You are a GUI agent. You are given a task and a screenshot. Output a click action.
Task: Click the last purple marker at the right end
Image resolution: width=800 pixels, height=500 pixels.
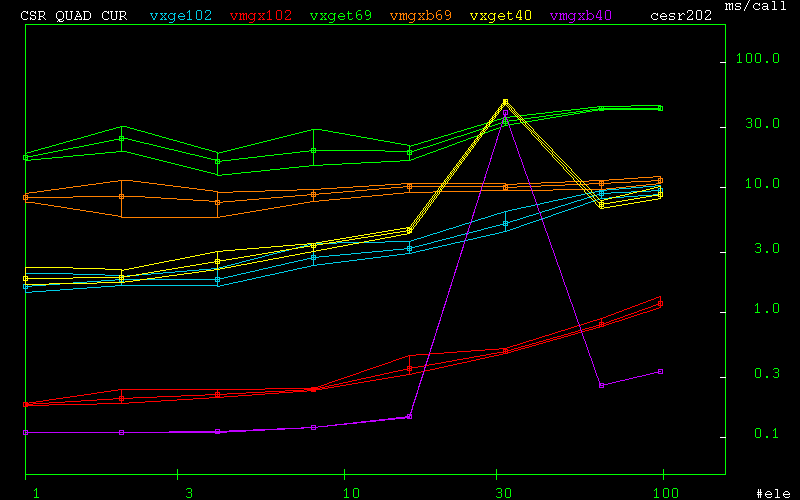pyautogui.click(x=661, y=371)
